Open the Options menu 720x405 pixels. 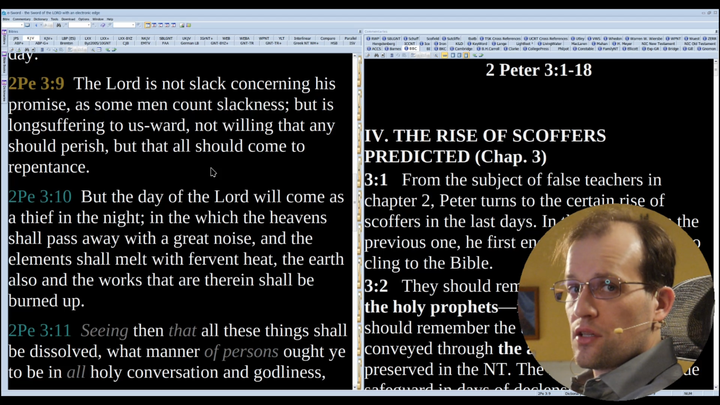pyautogui.click(x=84, y=19)
